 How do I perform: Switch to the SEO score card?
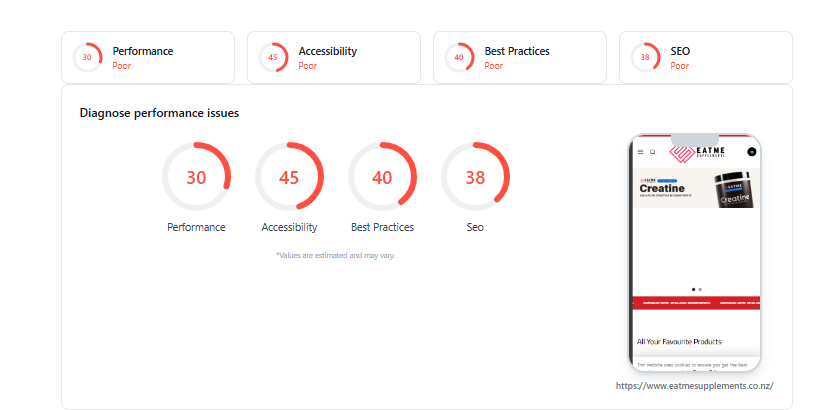(x=706, y=57)
